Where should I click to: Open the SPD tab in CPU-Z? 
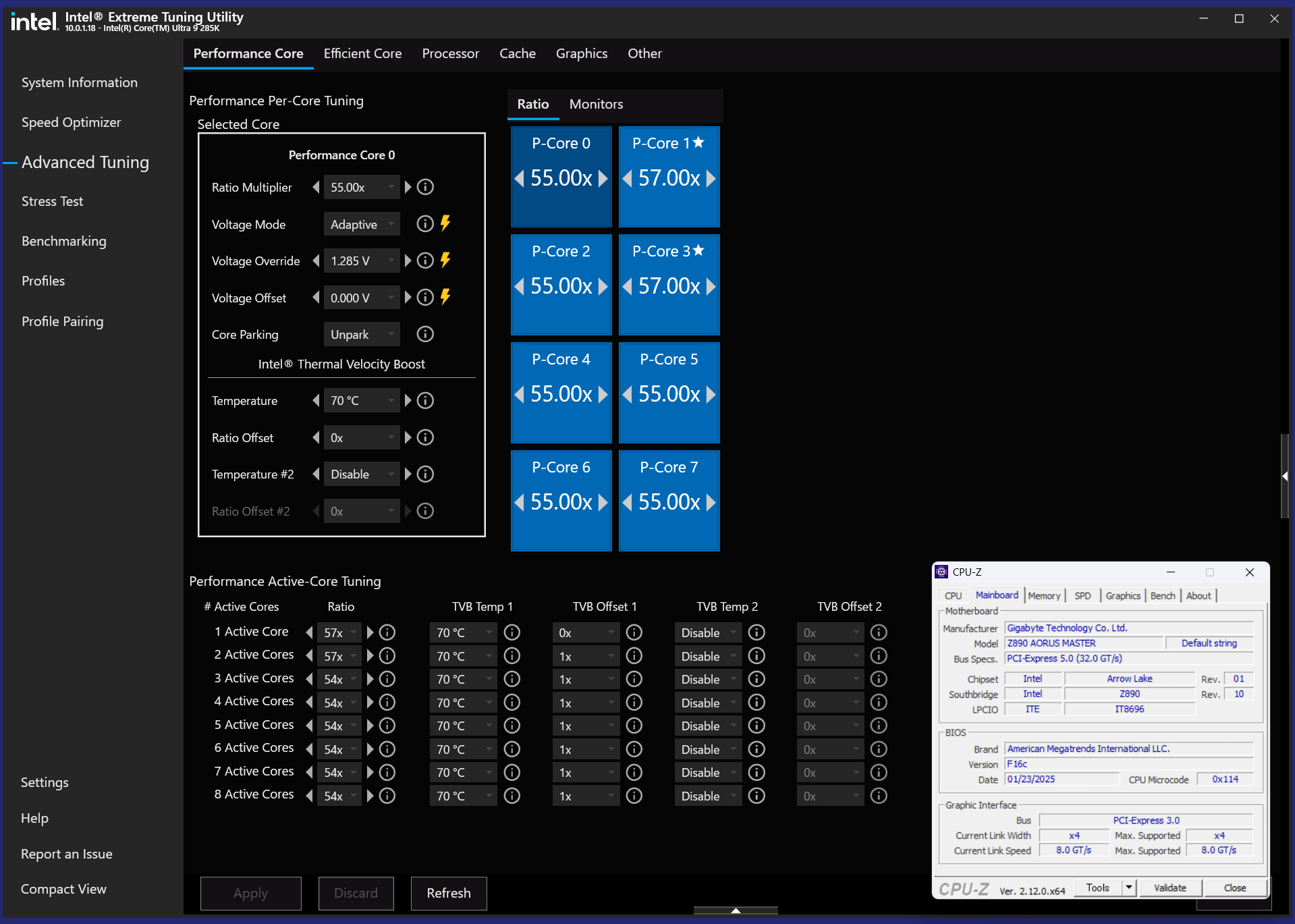pyautogui.click(x=1082, y=595)
